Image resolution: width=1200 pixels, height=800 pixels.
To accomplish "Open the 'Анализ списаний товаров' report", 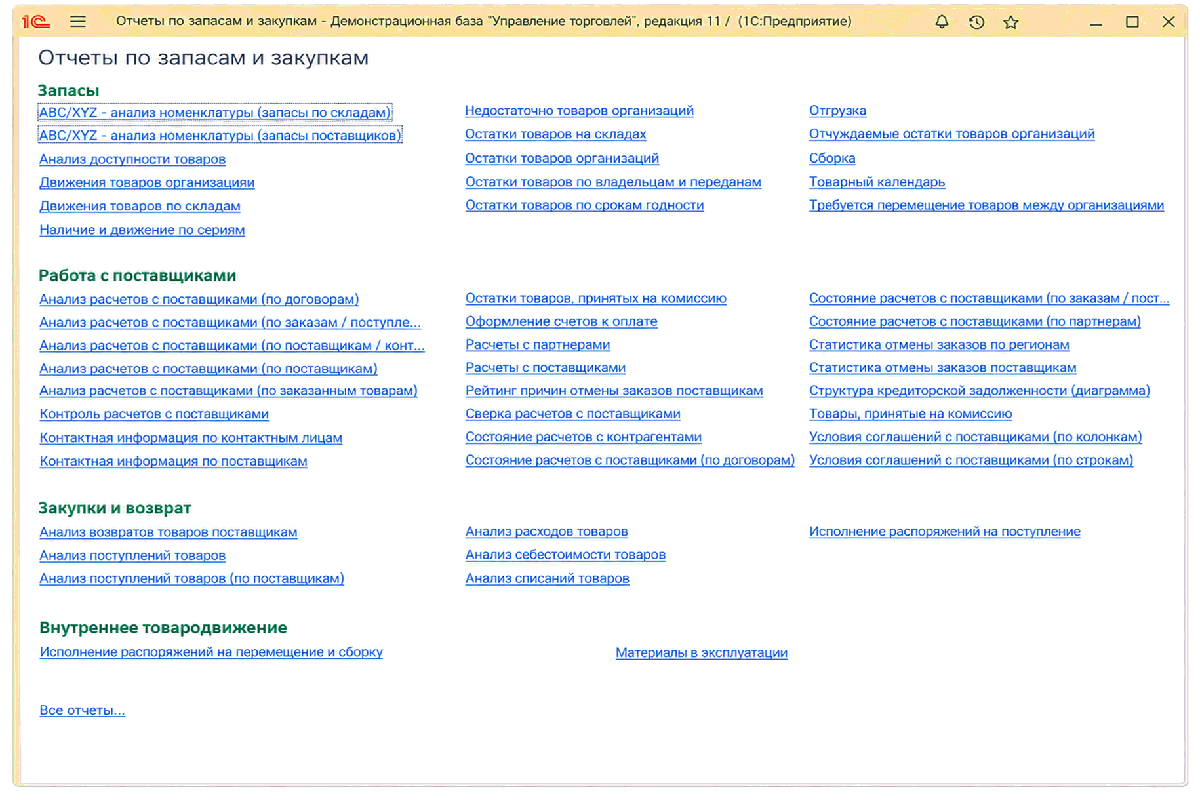I will click(x=548, y=579).
